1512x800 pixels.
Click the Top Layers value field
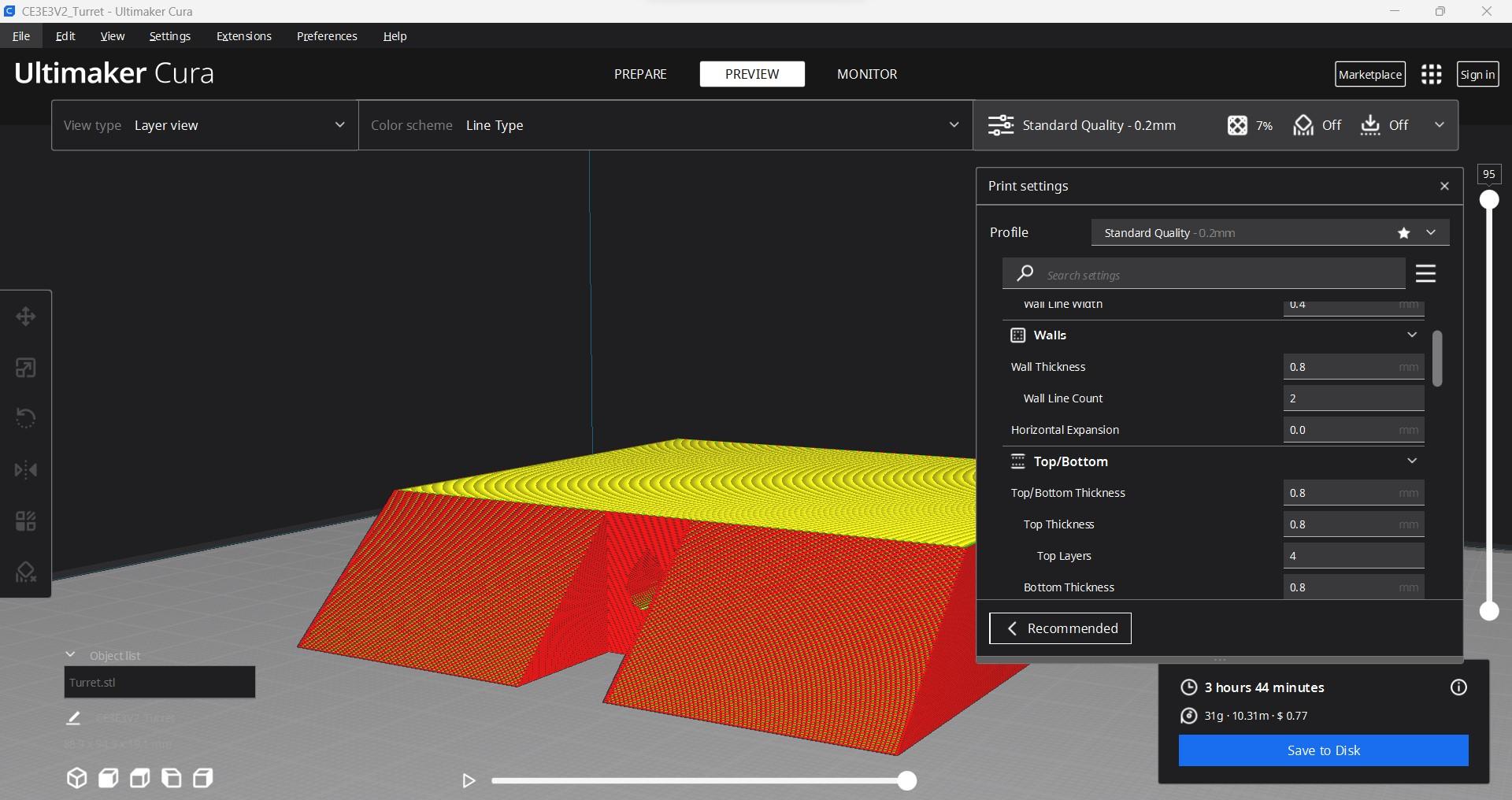1353,556
